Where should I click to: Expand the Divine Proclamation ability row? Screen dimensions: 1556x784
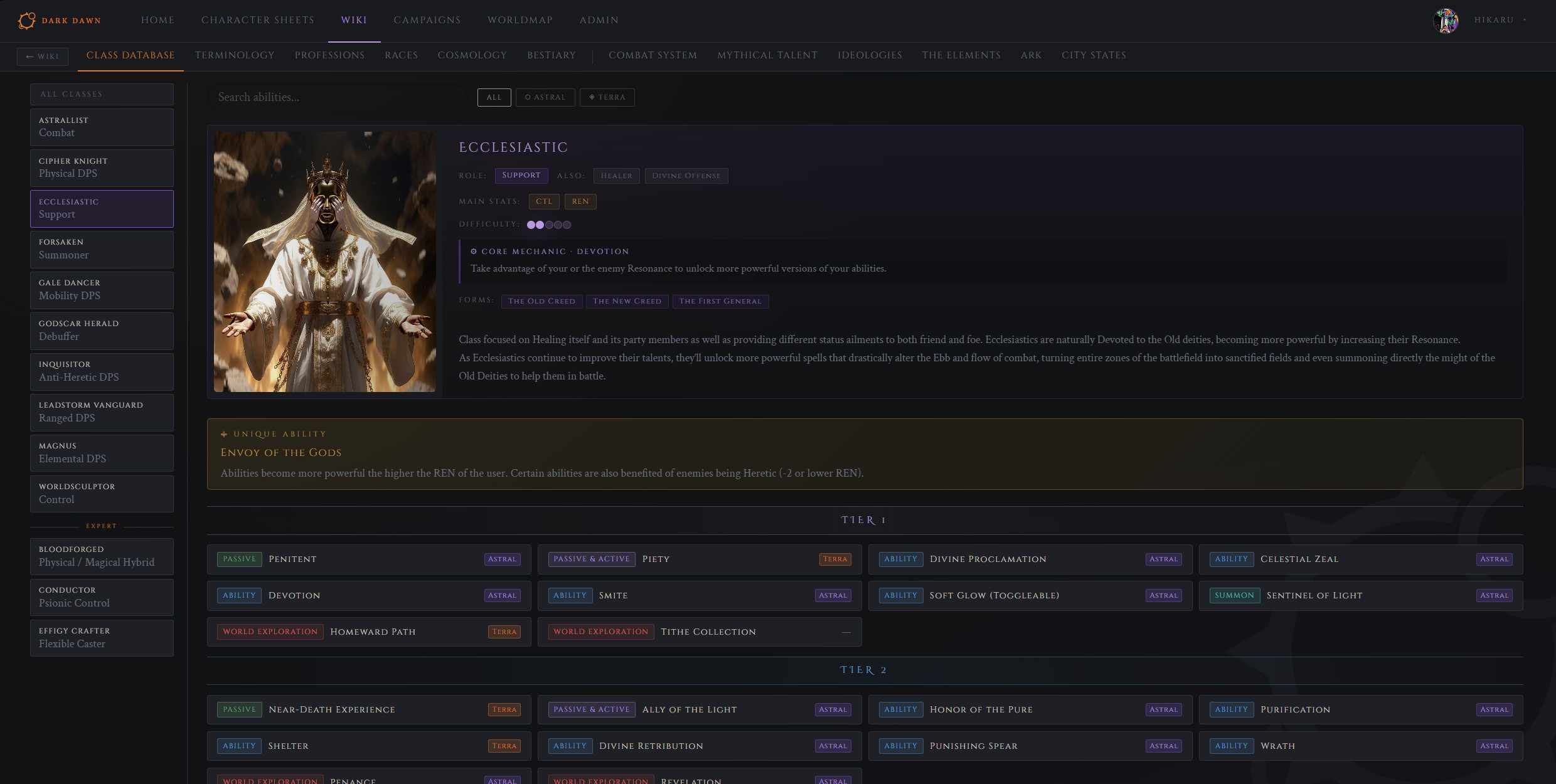pos(1029,559)
